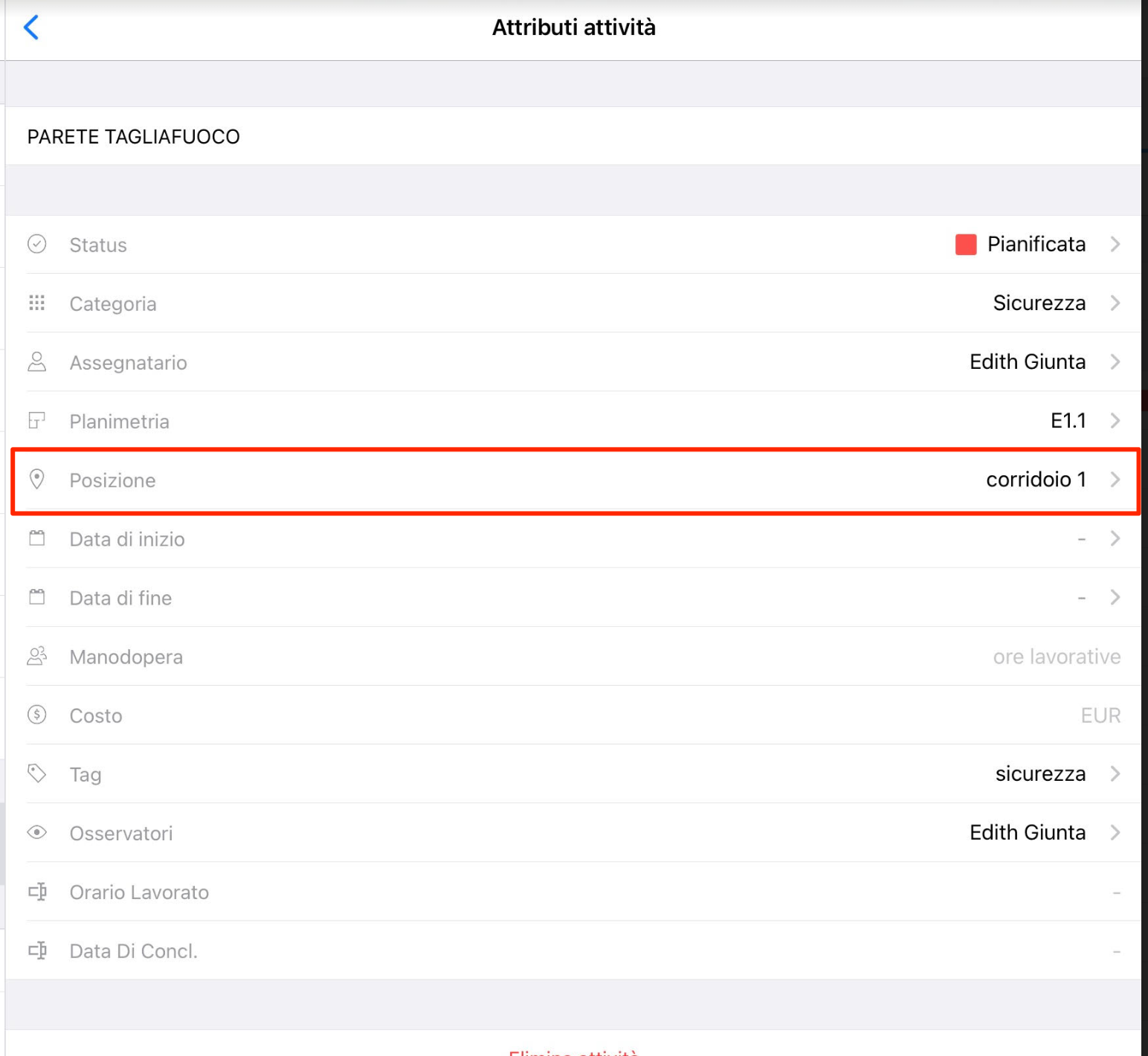Expand the Status chevron next to Pianificata
Screen dimensions: 1148x1056
pyautogui.click(x=1115, y=244)
